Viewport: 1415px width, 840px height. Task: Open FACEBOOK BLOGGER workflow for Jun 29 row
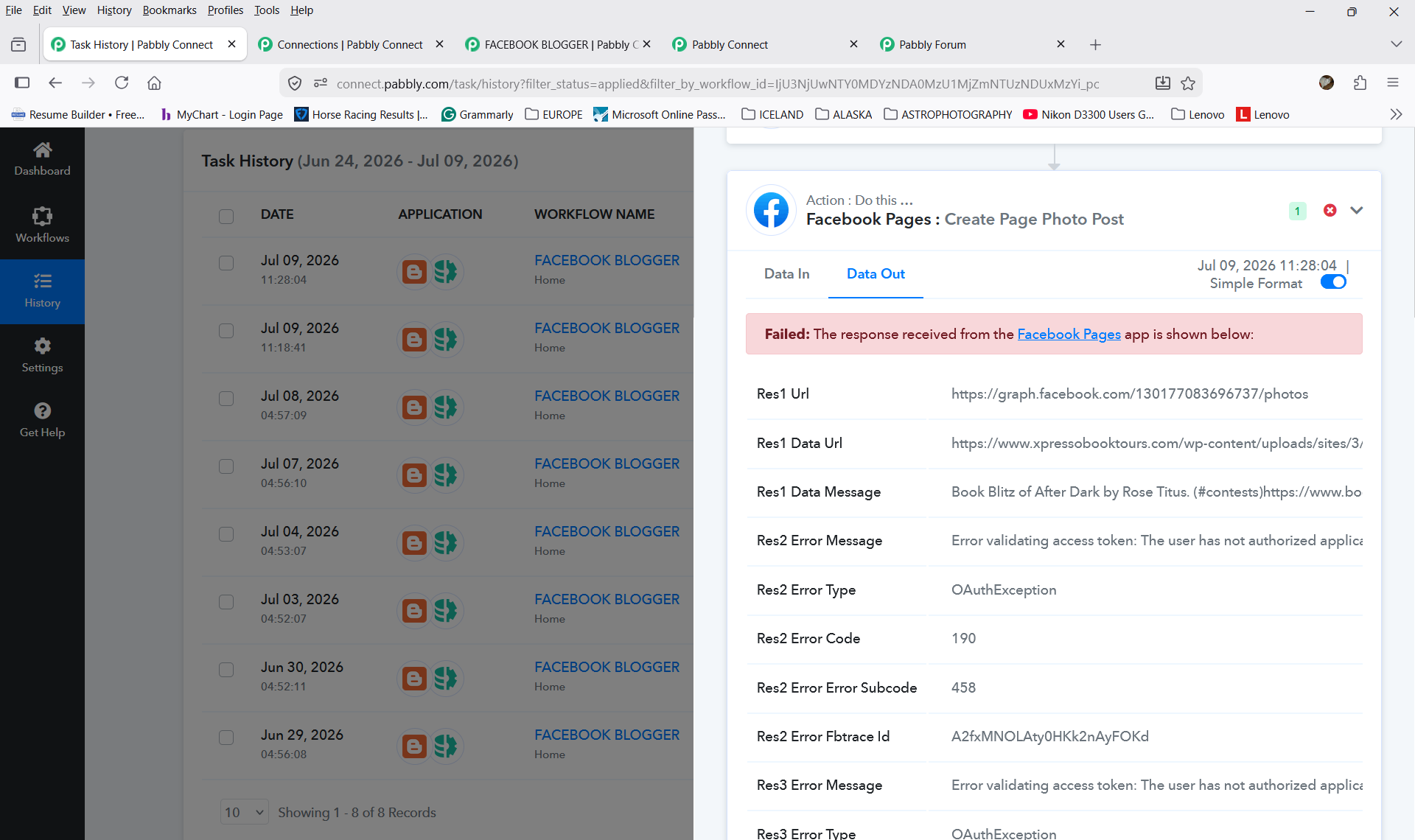tap(607, 735)
